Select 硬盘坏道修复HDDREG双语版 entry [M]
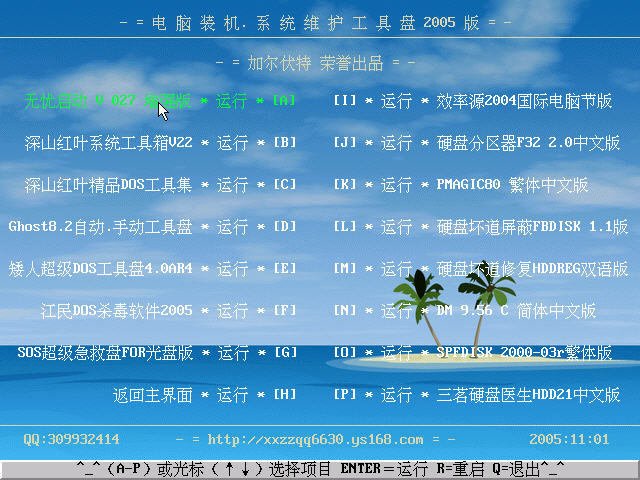The height and width of the screenshot is (480, 640). tap(481, 269)
